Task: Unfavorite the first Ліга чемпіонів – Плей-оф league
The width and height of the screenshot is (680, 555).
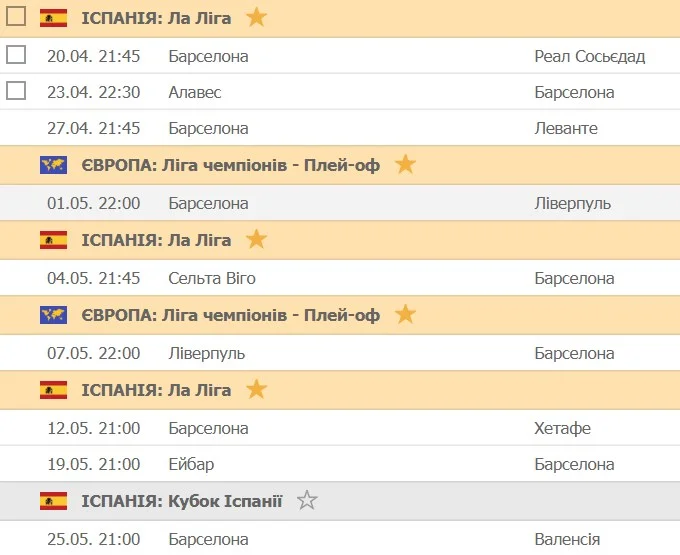Action: click(405, 165)
